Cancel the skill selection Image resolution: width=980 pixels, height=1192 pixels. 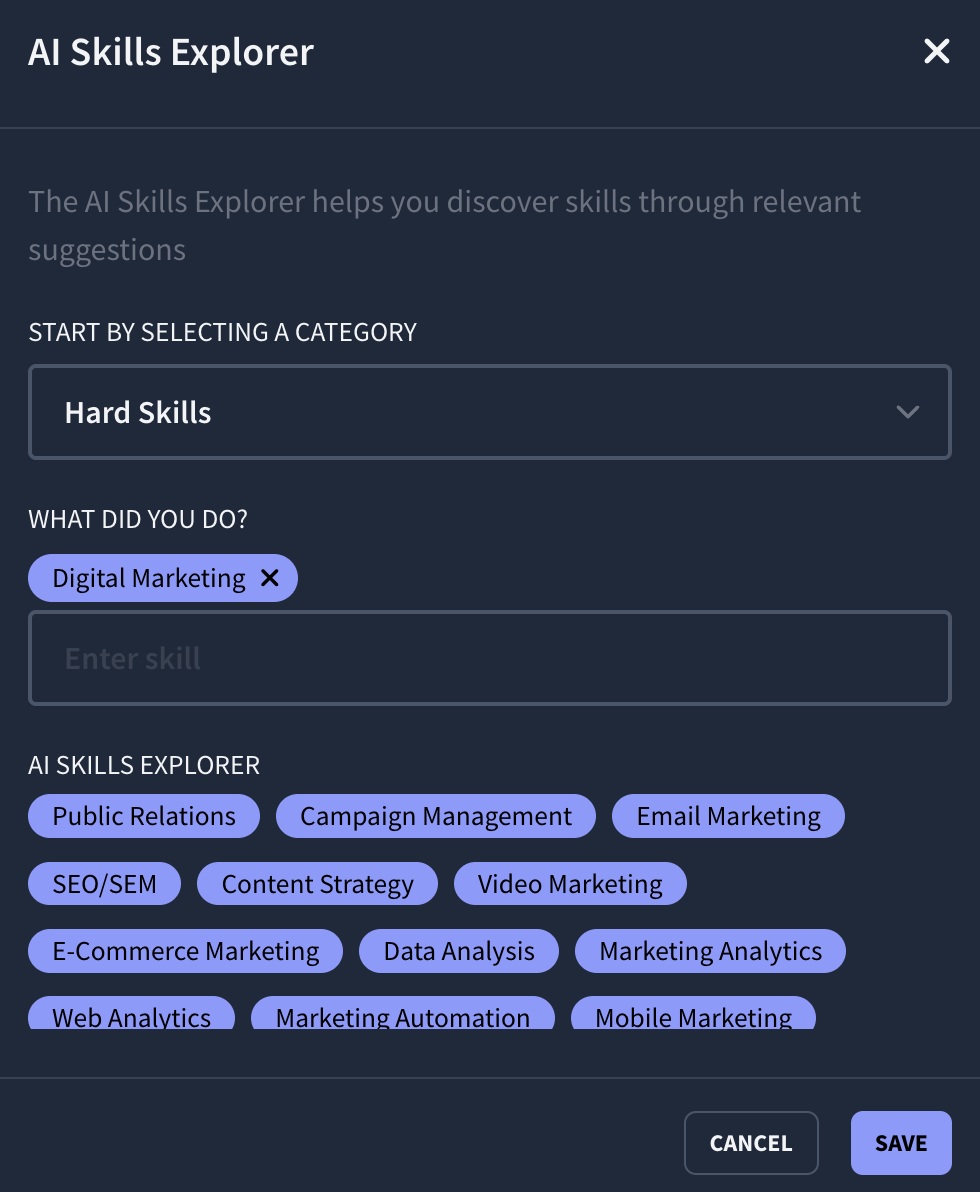pyautogui.click(x=751, y=1142)
